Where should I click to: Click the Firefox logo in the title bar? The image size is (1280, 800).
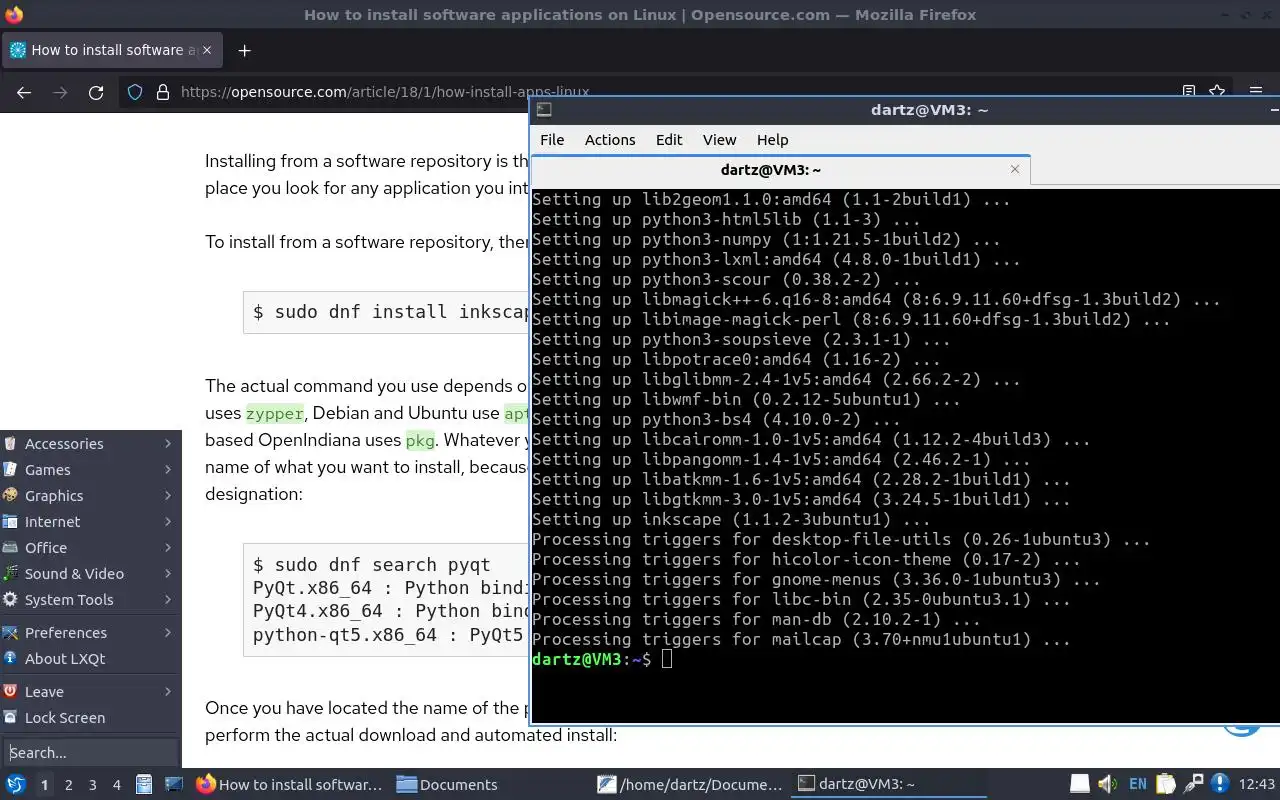coord(14,15)
